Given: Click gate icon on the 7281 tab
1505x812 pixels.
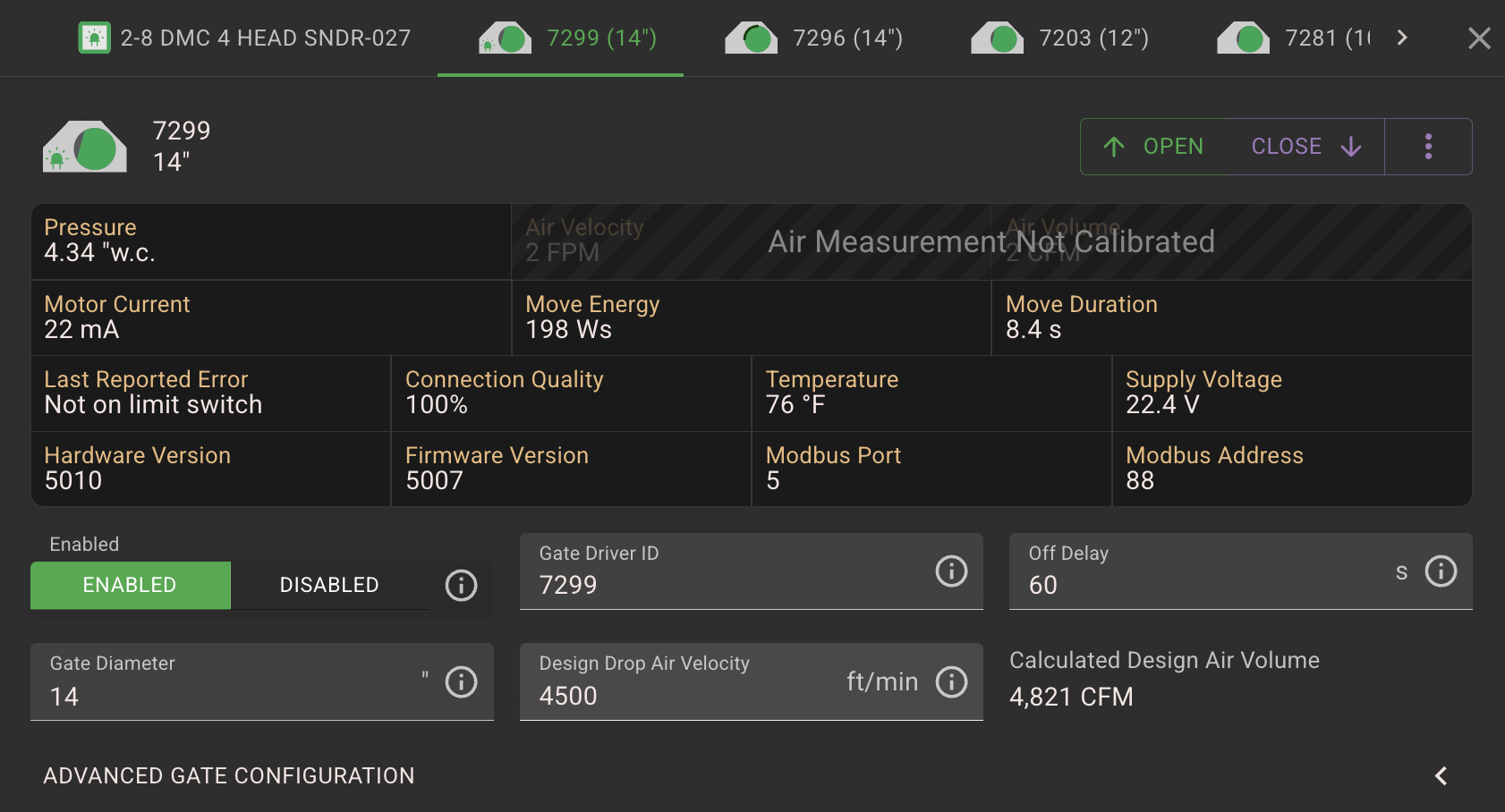Looking at the screenshot, I should click(x=1244, y=38).
